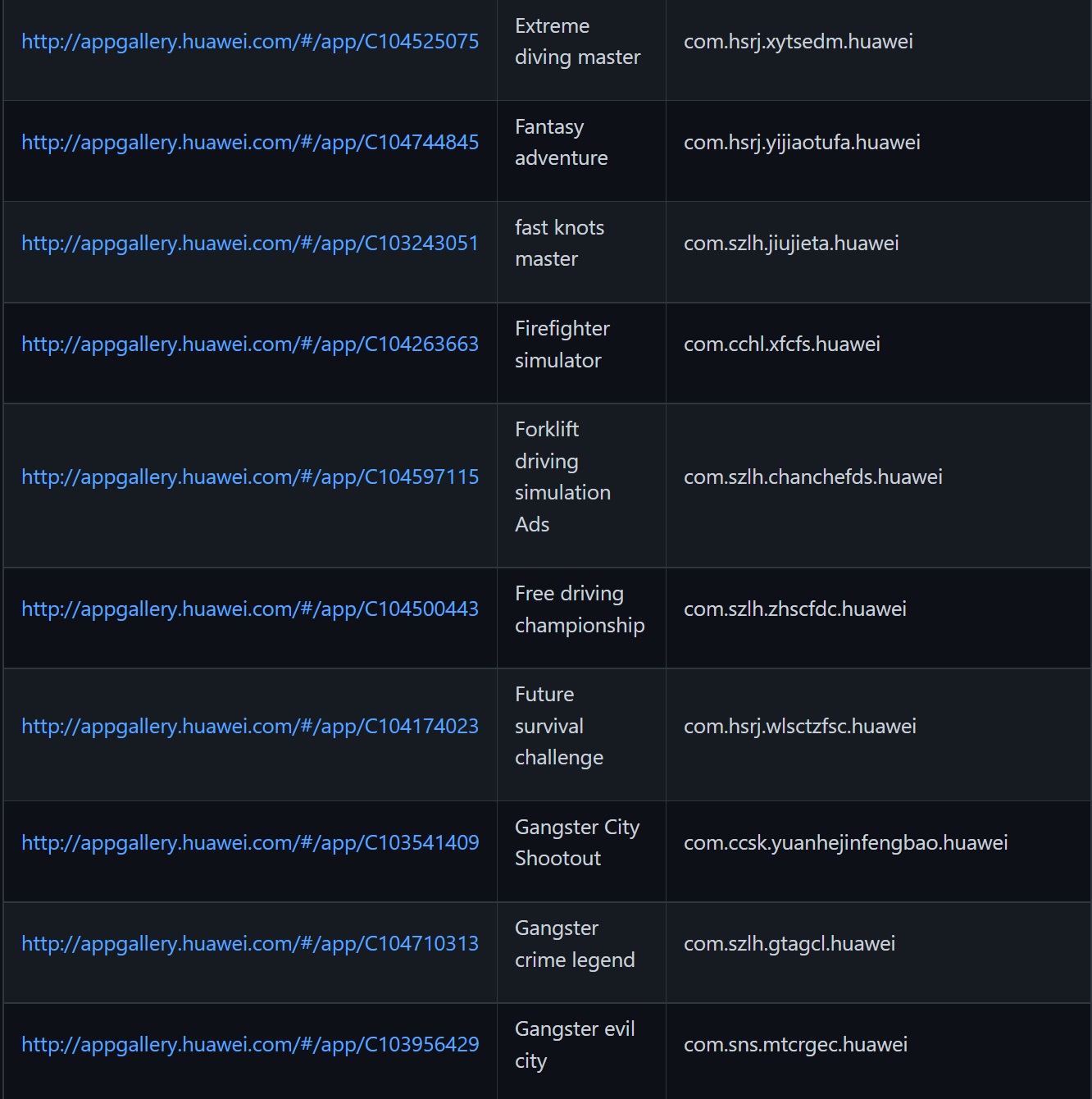The height and width of the screenshot is (1099, 1092).
Task: Click the AppGallery link ending in C103243051
Action: 250,244
